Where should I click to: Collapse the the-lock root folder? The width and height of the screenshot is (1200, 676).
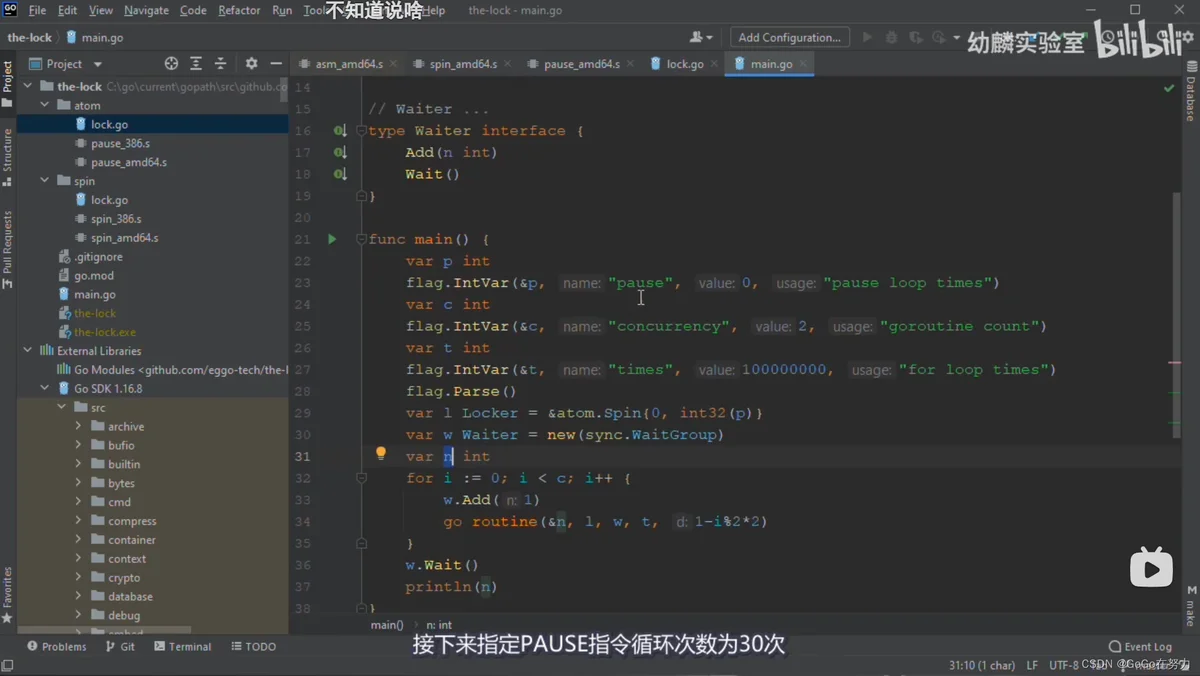[28, 87]
